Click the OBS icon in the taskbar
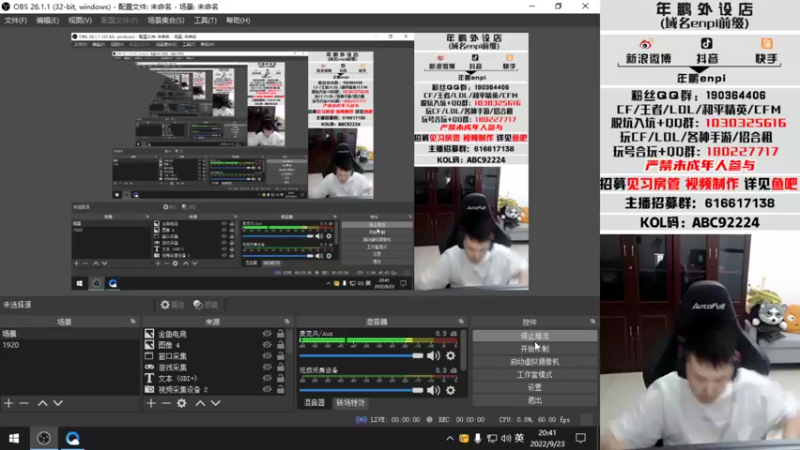Screen dimensions: 800x450 pos(44,438)
